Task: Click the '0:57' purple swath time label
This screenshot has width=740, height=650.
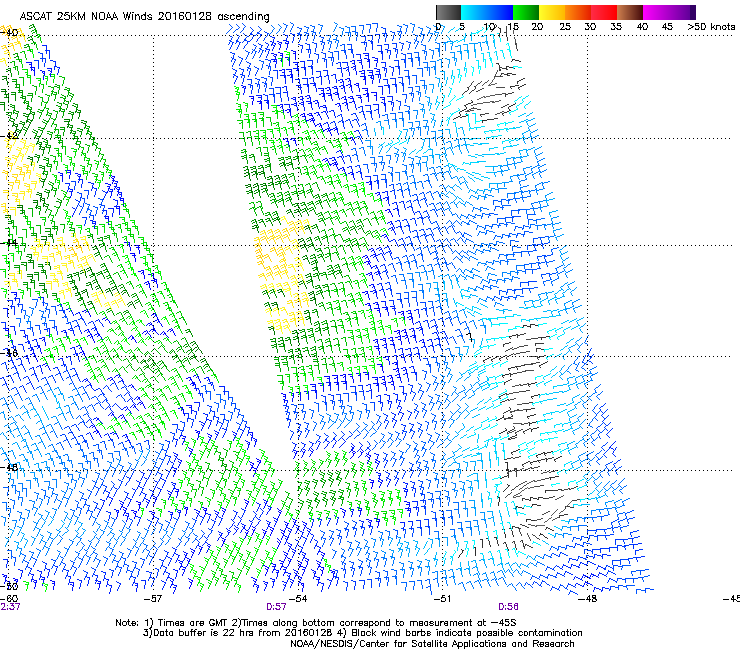Action: pyautogui.click(x=276, y=607)
